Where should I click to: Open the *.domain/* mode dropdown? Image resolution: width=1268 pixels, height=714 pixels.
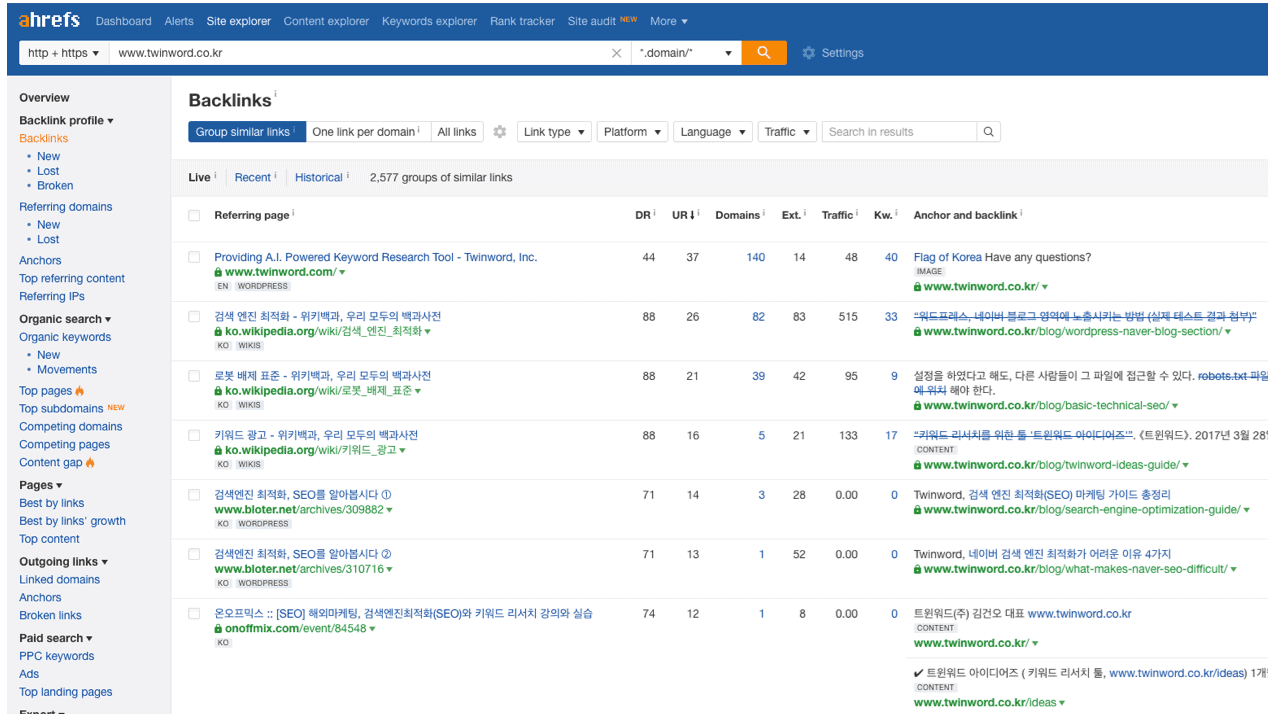(x=686, y=53)
